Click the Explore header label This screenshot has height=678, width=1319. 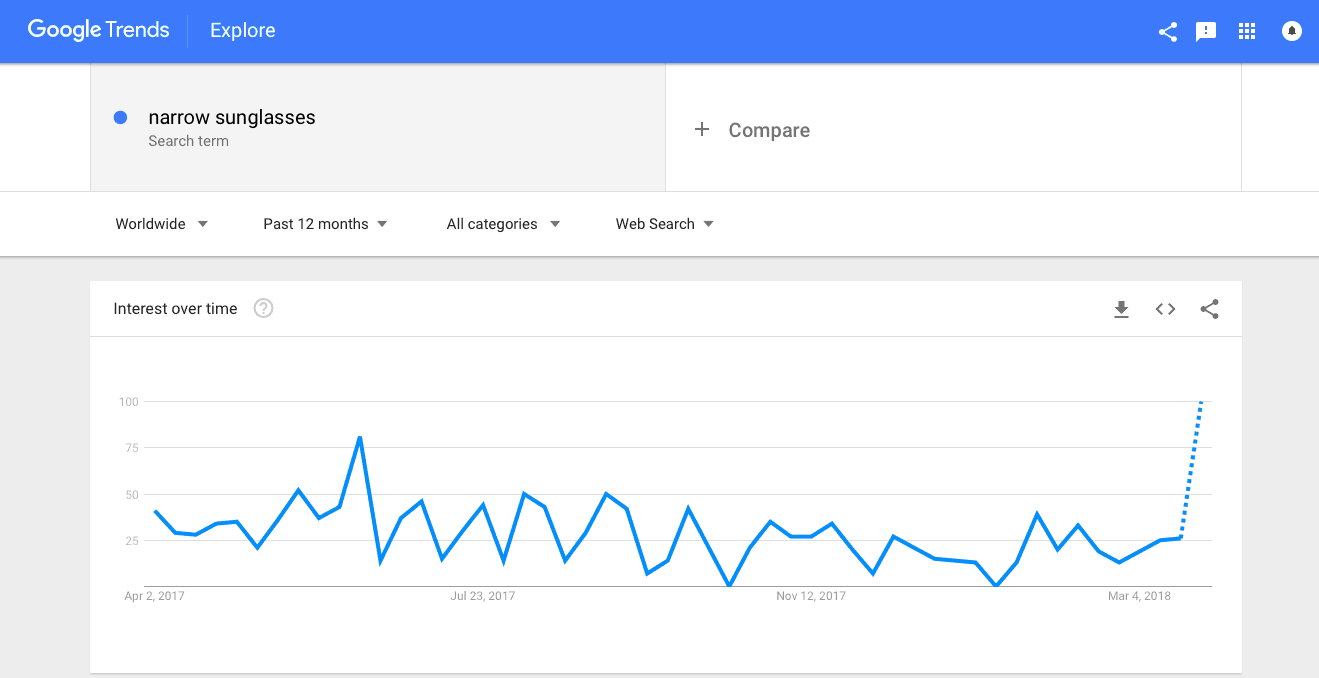[243, 31]
